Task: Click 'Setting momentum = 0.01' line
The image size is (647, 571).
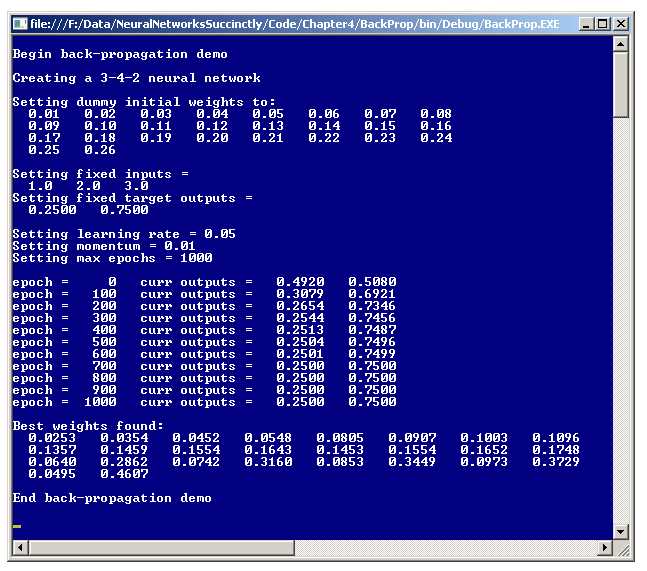Action: pos(104,246)
